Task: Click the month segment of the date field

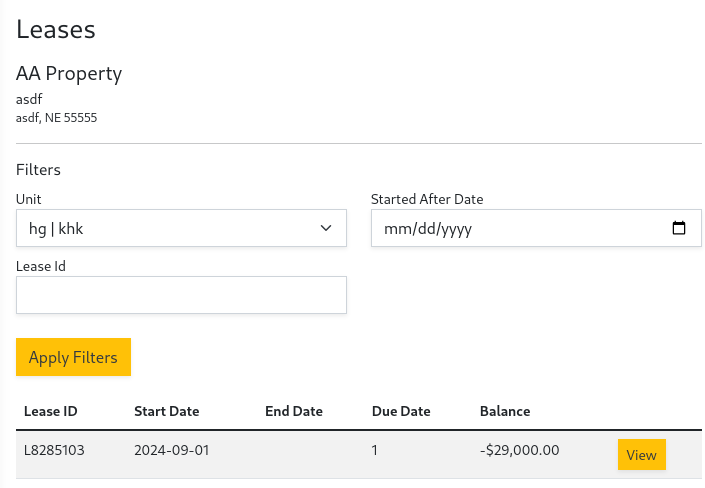Action: [x=397, y=229]
